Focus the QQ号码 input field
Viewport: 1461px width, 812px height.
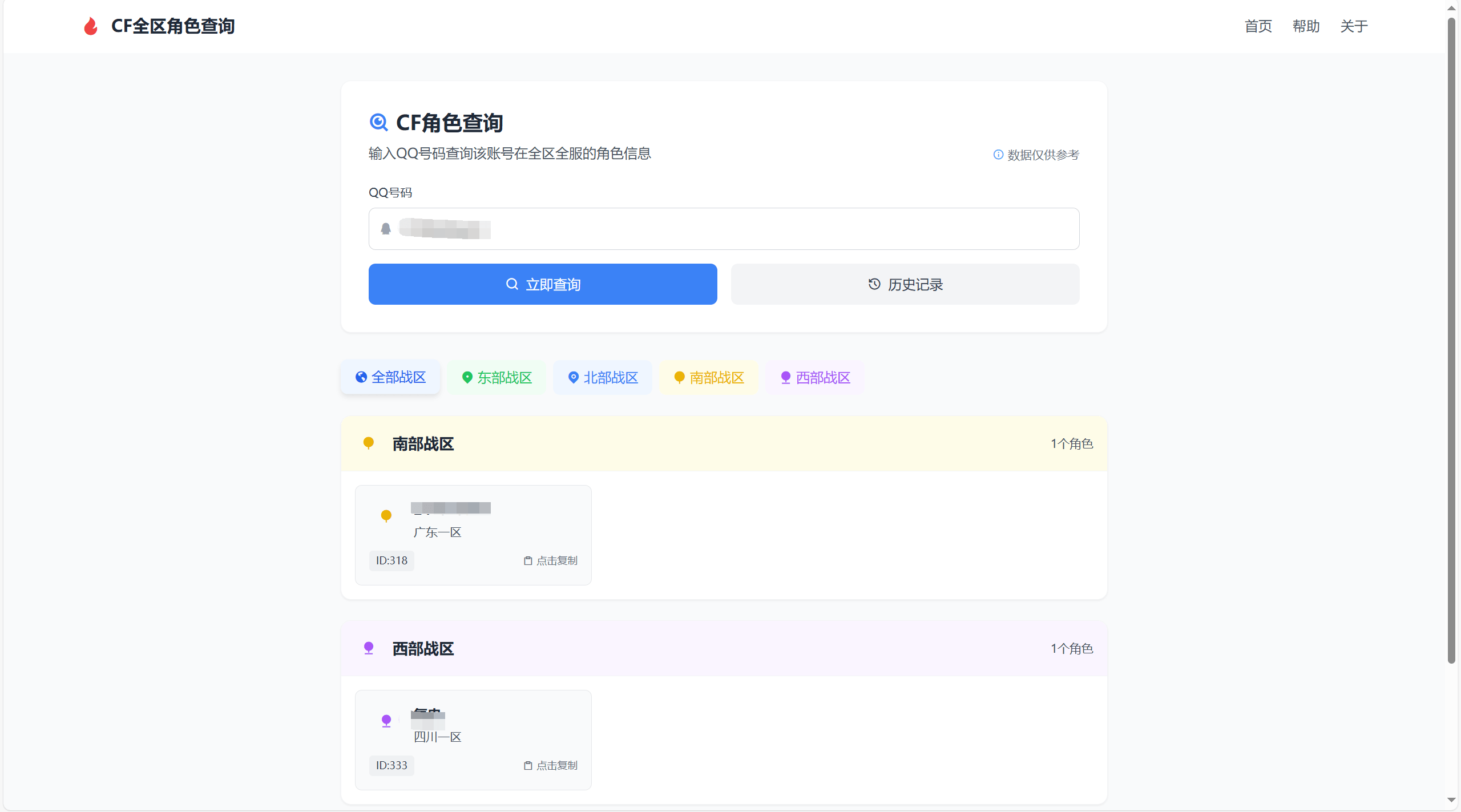click(x=724, y=229)
